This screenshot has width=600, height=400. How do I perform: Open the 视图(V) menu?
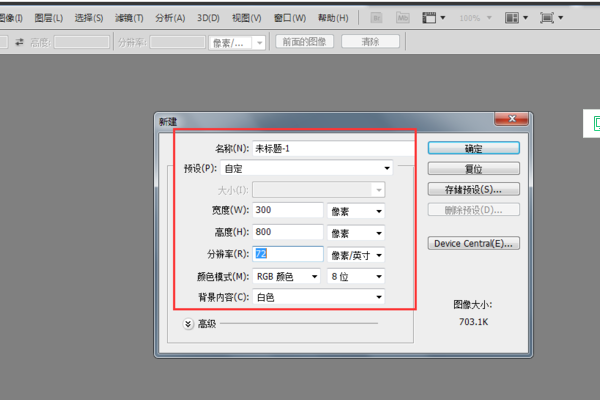point(247,18)
